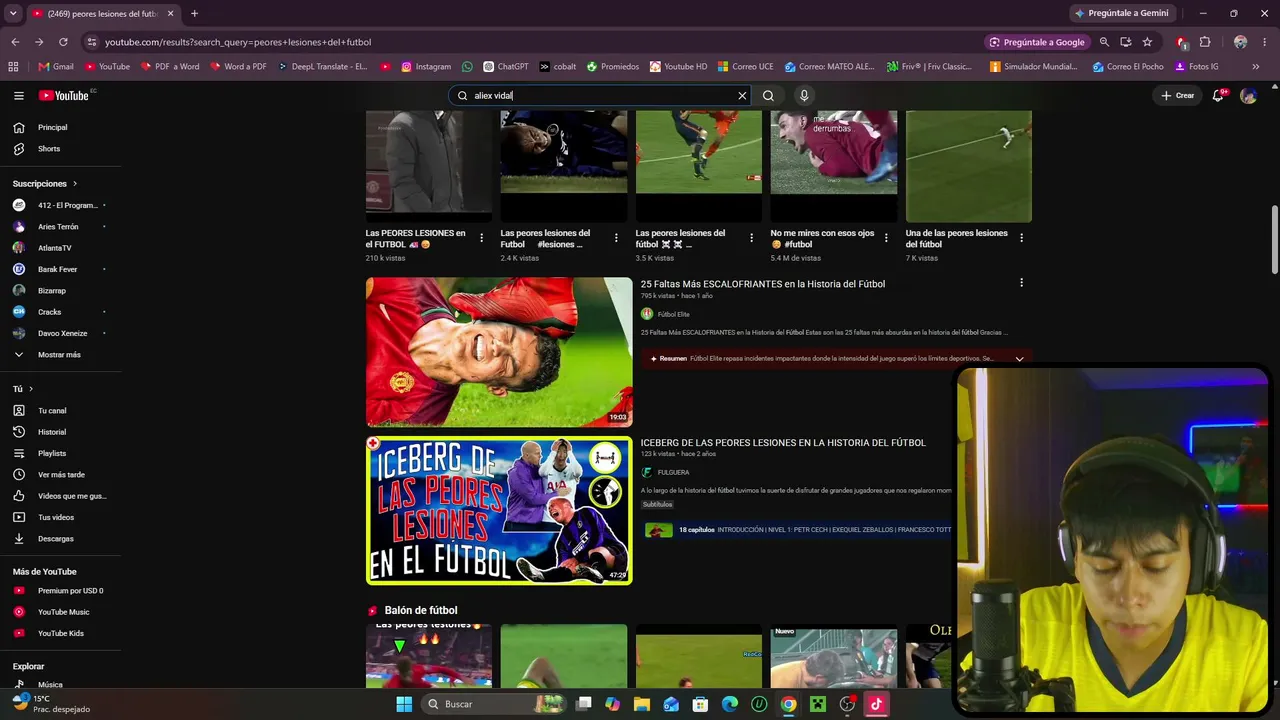Open the Chrome zoom magnifier icon
This screenshot has height=720, width=1280.
click(x=1104, y=42)
